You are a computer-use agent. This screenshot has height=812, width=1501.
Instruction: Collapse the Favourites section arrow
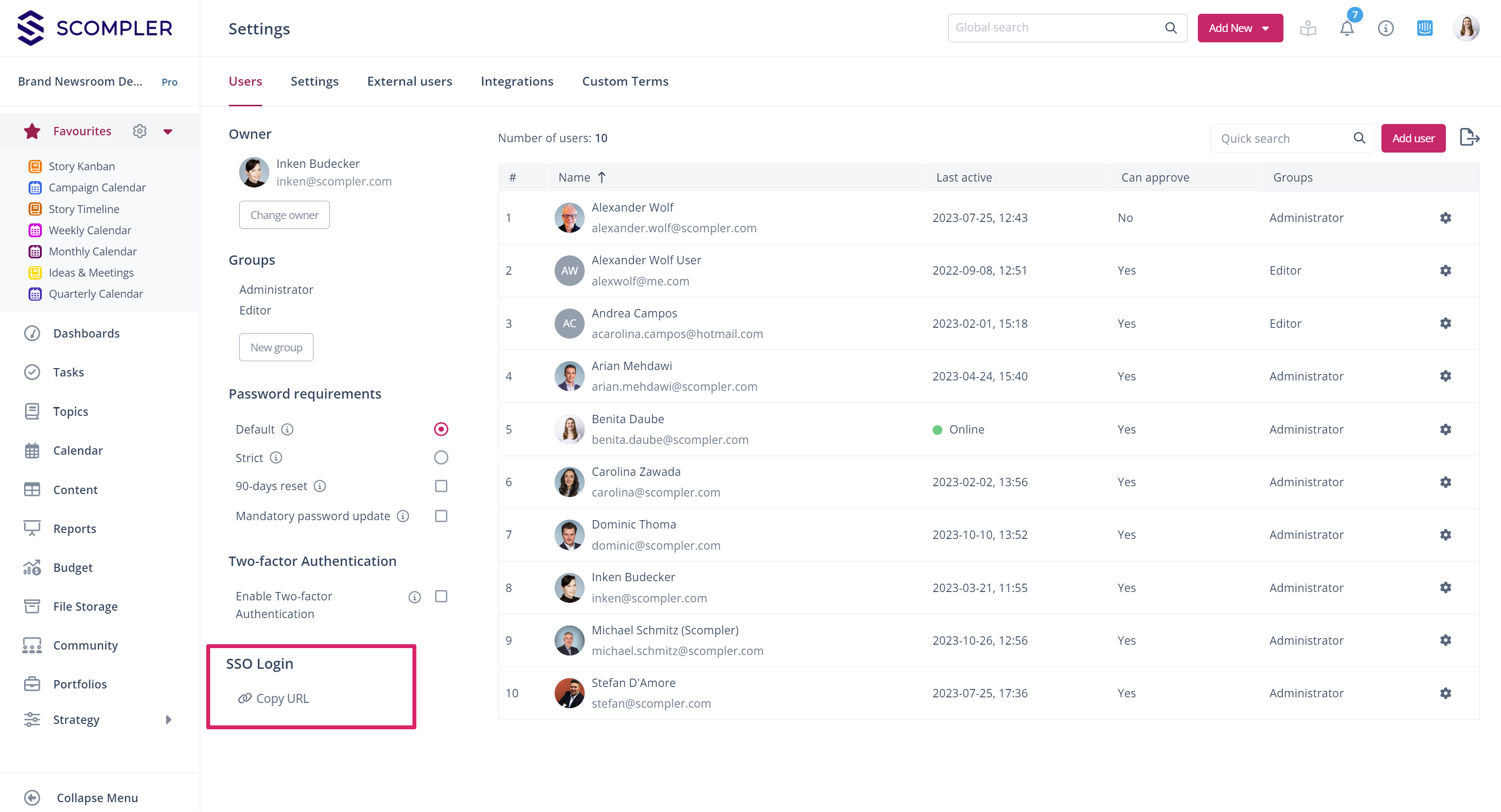point(168,132)
